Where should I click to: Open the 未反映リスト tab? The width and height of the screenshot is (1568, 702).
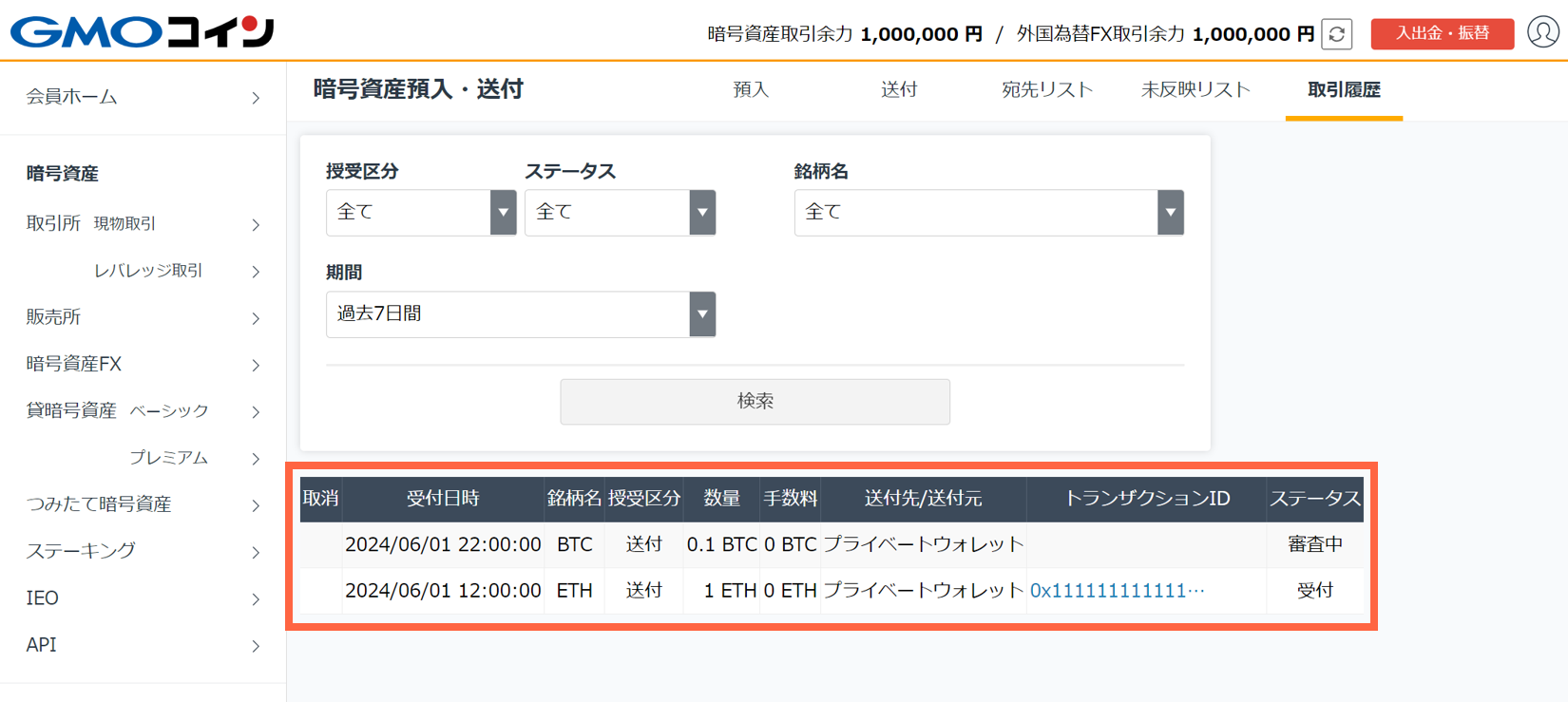1195,90
